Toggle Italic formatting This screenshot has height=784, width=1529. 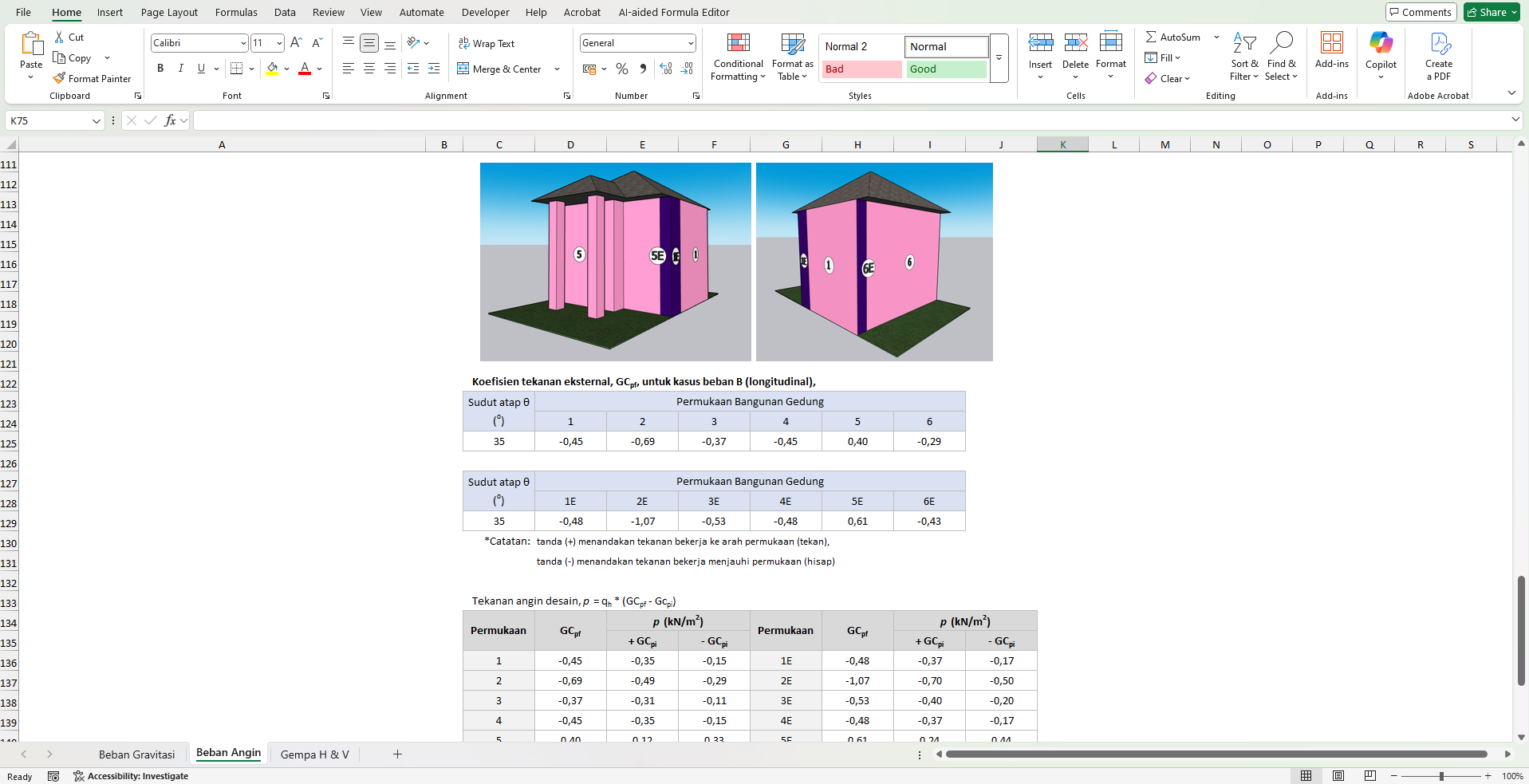(181, 69)
